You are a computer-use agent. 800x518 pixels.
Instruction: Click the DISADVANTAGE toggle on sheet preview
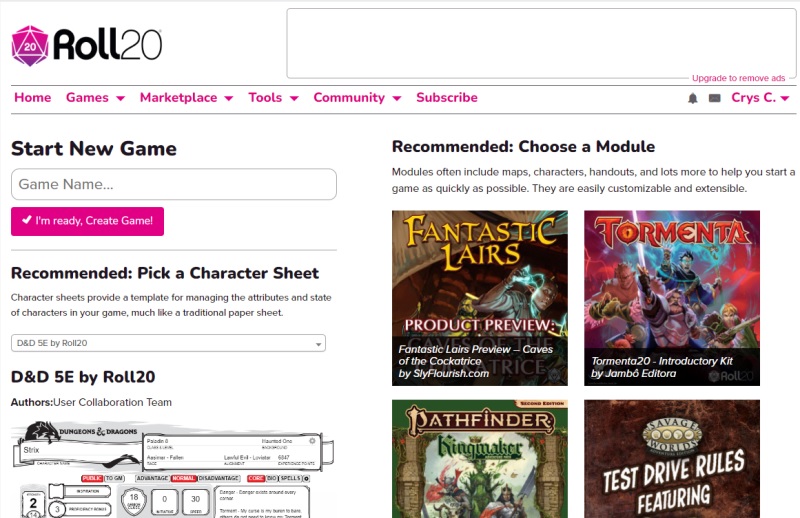click(x=218, y=478)
